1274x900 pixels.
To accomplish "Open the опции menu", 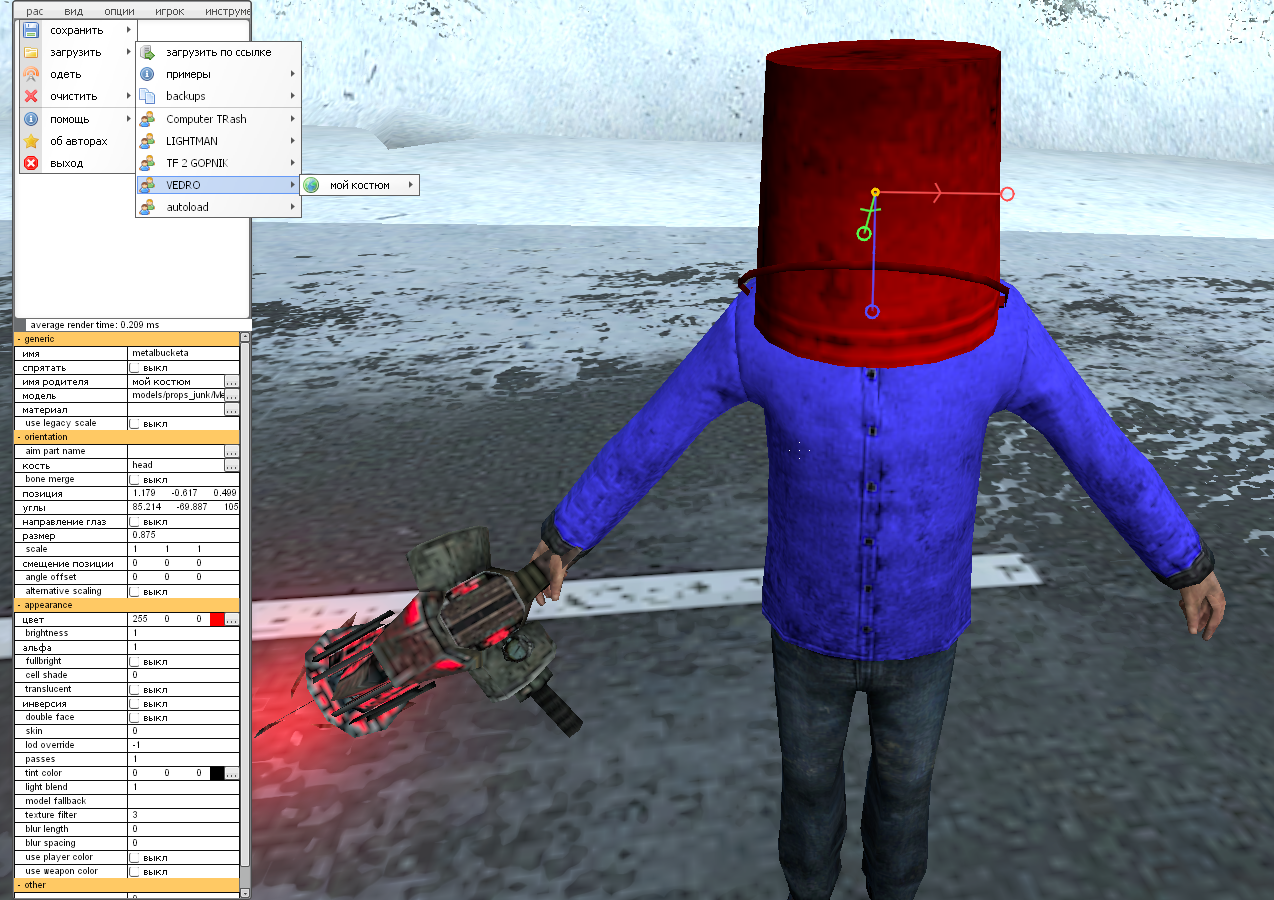I will [x=119, y=12].
